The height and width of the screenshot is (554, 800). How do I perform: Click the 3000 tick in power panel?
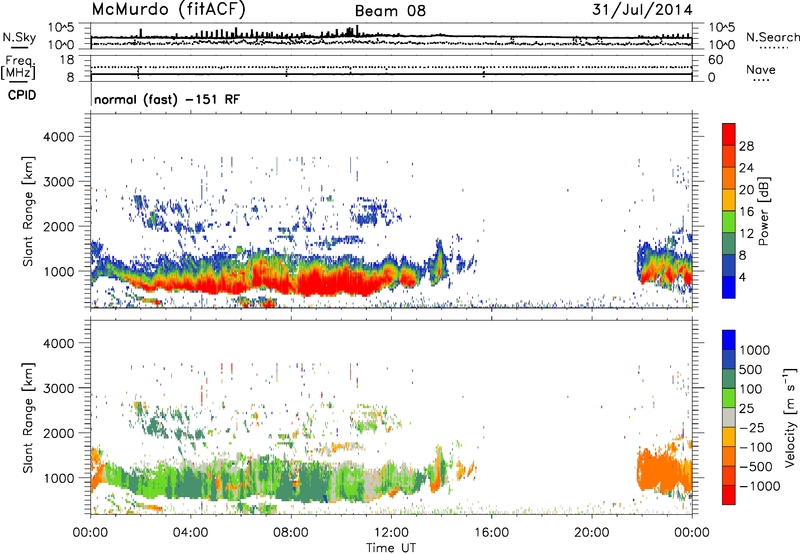59,182
